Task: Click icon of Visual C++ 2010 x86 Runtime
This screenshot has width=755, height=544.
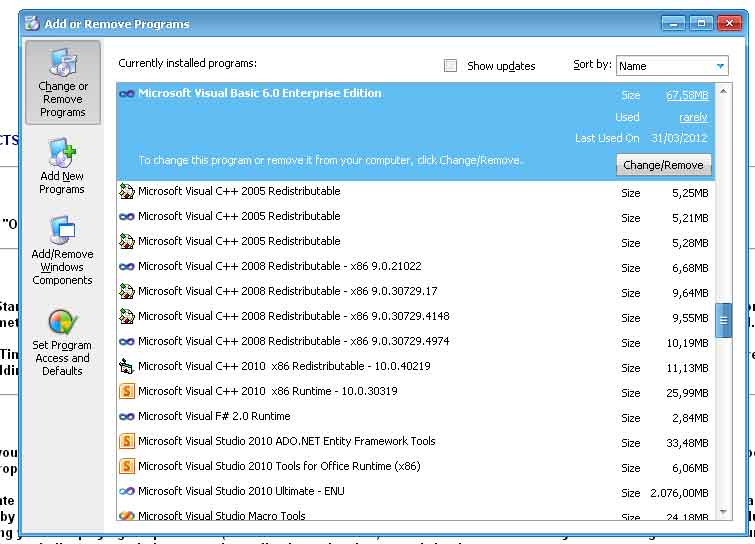Action: pos(127,391)
